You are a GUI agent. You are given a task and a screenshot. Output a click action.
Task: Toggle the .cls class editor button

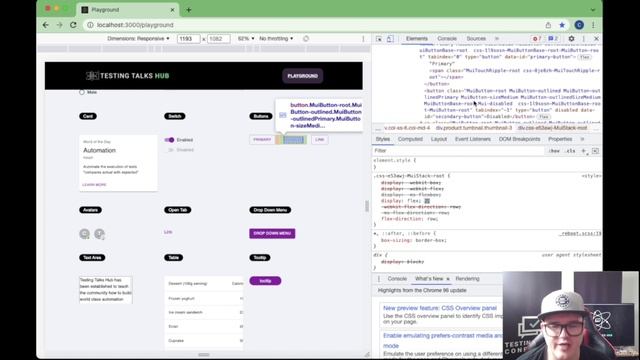tap(571, 151)
